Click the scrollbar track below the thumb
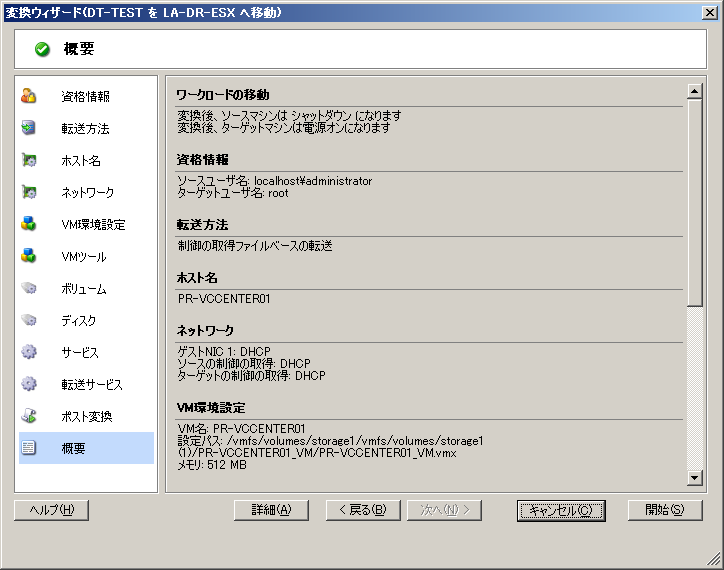Viewport: 724px width, 570px height. [694, 388]
